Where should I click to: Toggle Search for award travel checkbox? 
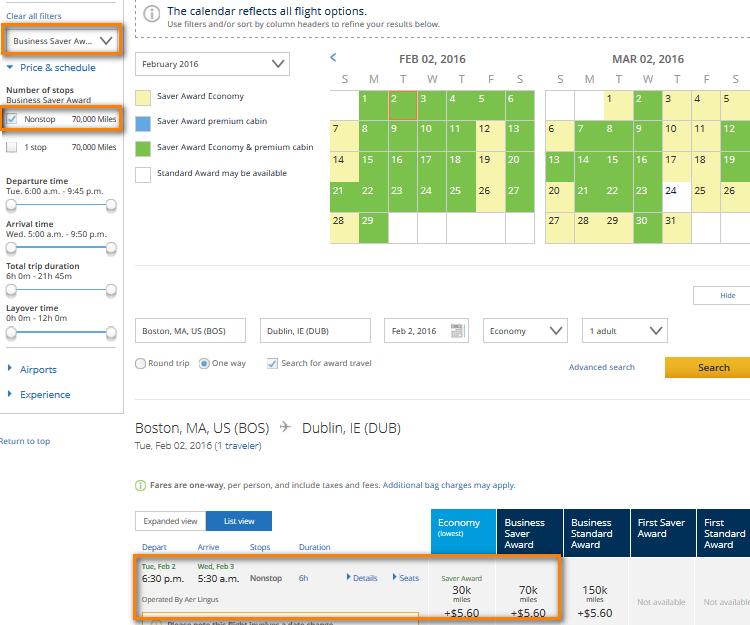pos(272,363)
